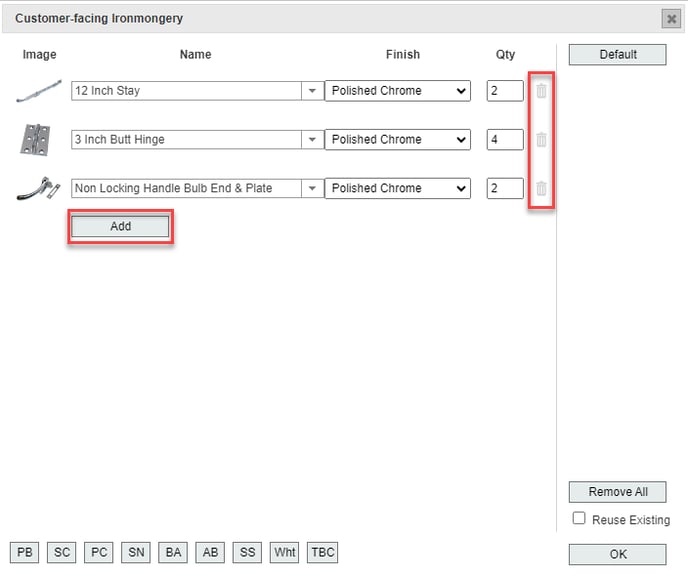This screenshot has width=688, height=576.
Task: Close the Customer-facing Ironmongery dialog
Action: pos(670,19)
